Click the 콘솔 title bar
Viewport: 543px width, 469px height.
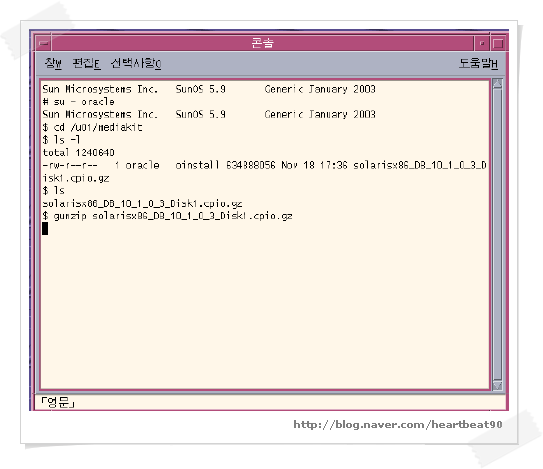(262, 43)
